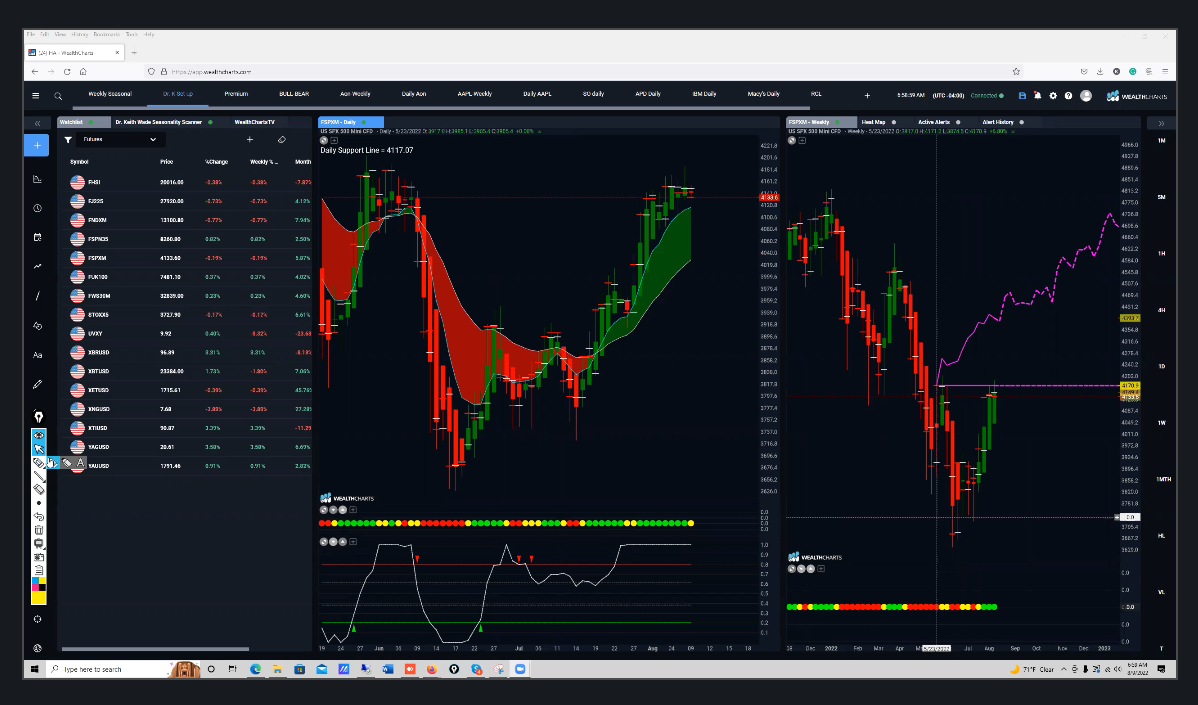The height and width of the screenshot is (705, 1198).
Task: Select the diagonal line drawing tool
Action: pyautogui.click(x=37, y=296)
